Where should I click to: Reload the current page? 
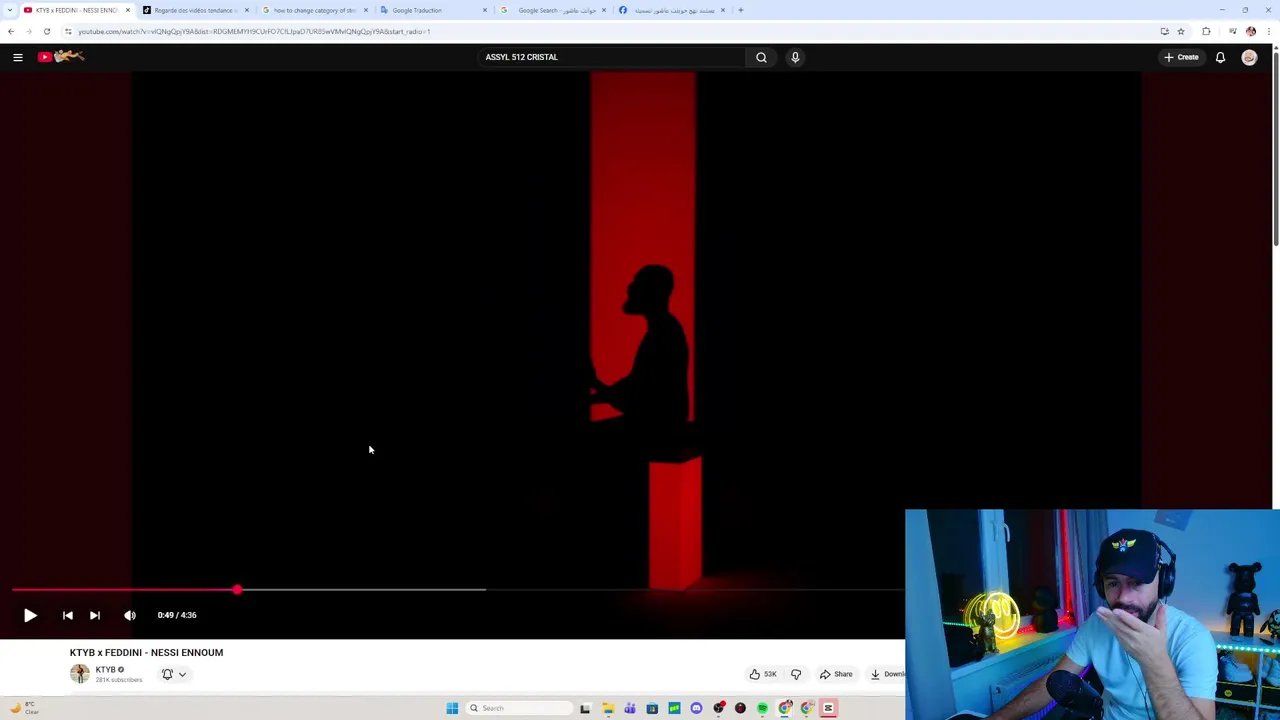point(46,31)
